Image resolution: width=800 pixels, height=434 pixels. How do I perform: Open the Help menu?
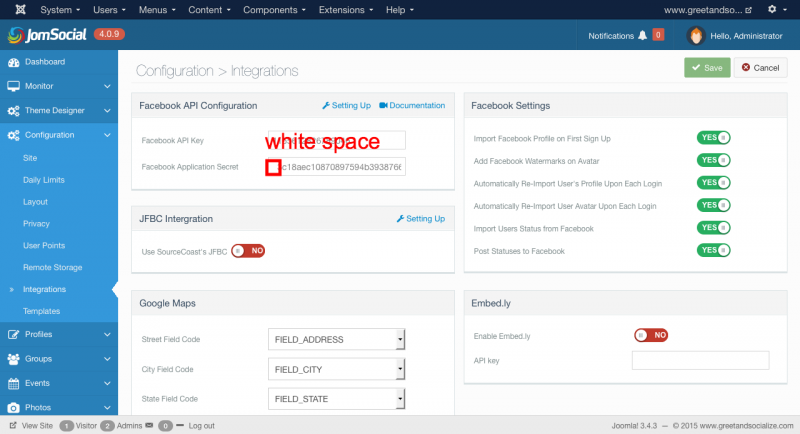(399, 10)
